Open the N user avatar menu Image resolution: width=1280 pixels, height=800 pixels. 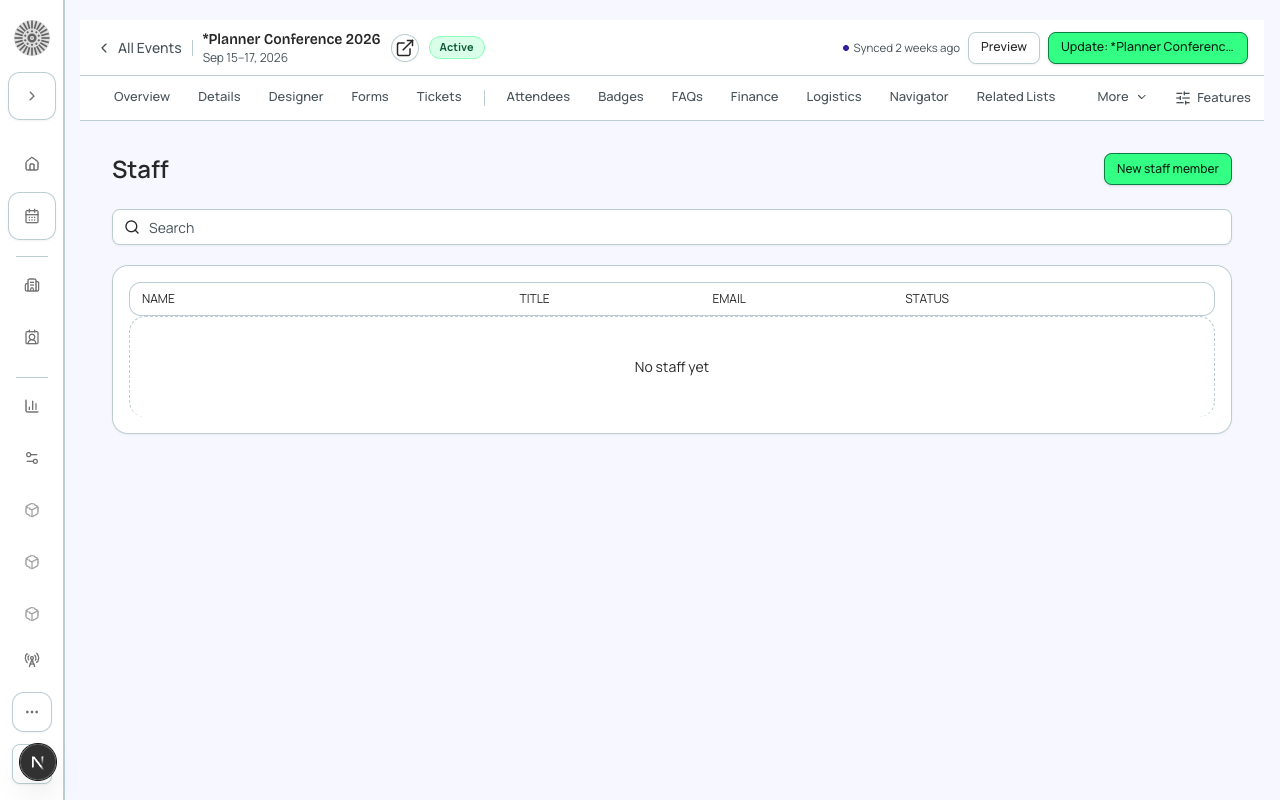tap(37, 762)
